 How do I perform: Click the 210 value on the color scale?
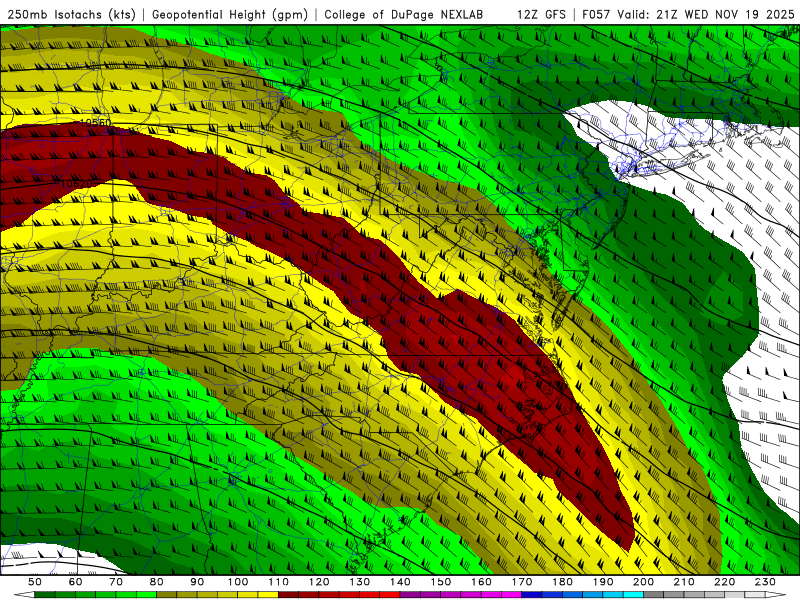[x=684, y=582]
